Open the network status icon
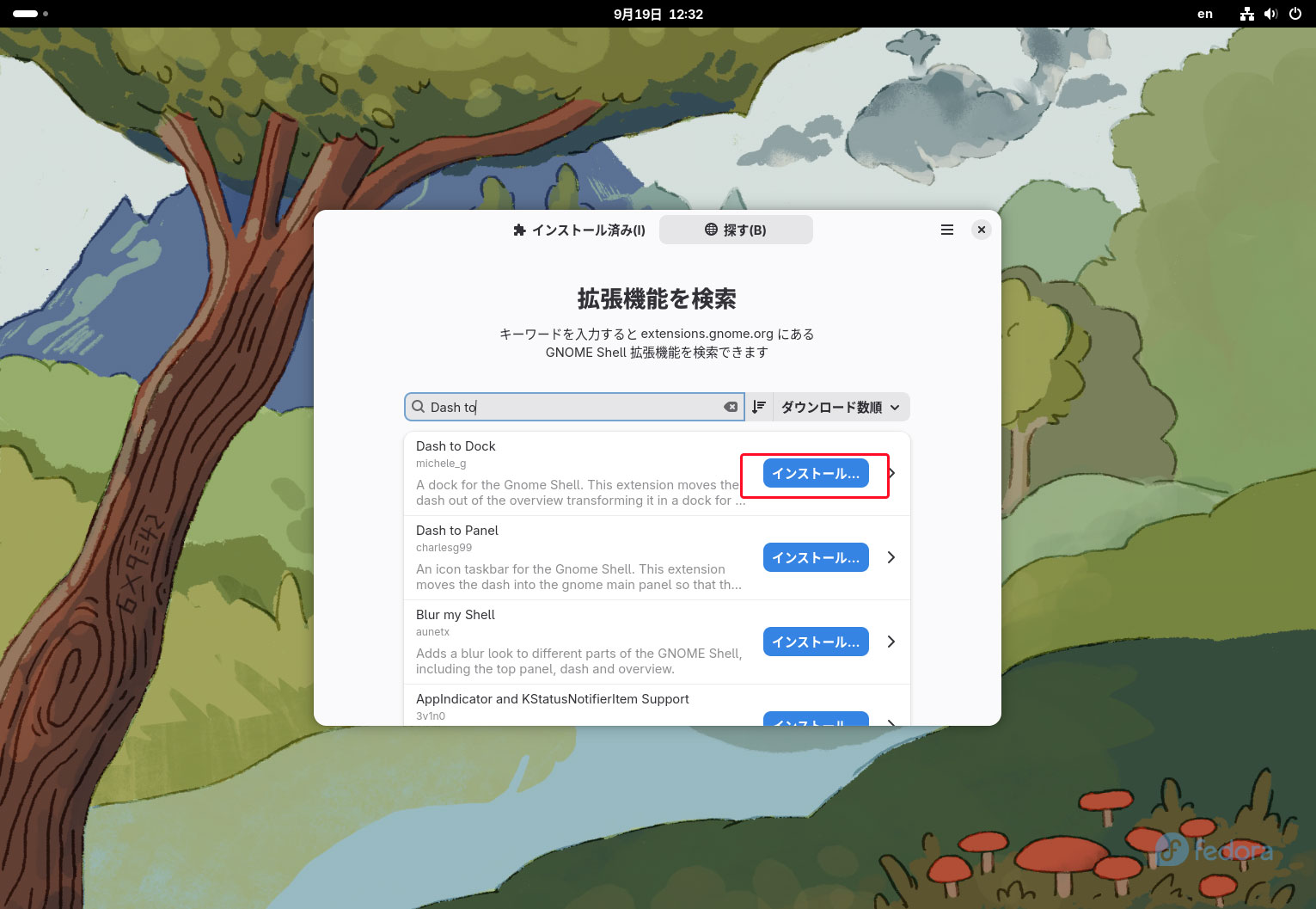The image size is (1316, 909). coord(1247,14)
